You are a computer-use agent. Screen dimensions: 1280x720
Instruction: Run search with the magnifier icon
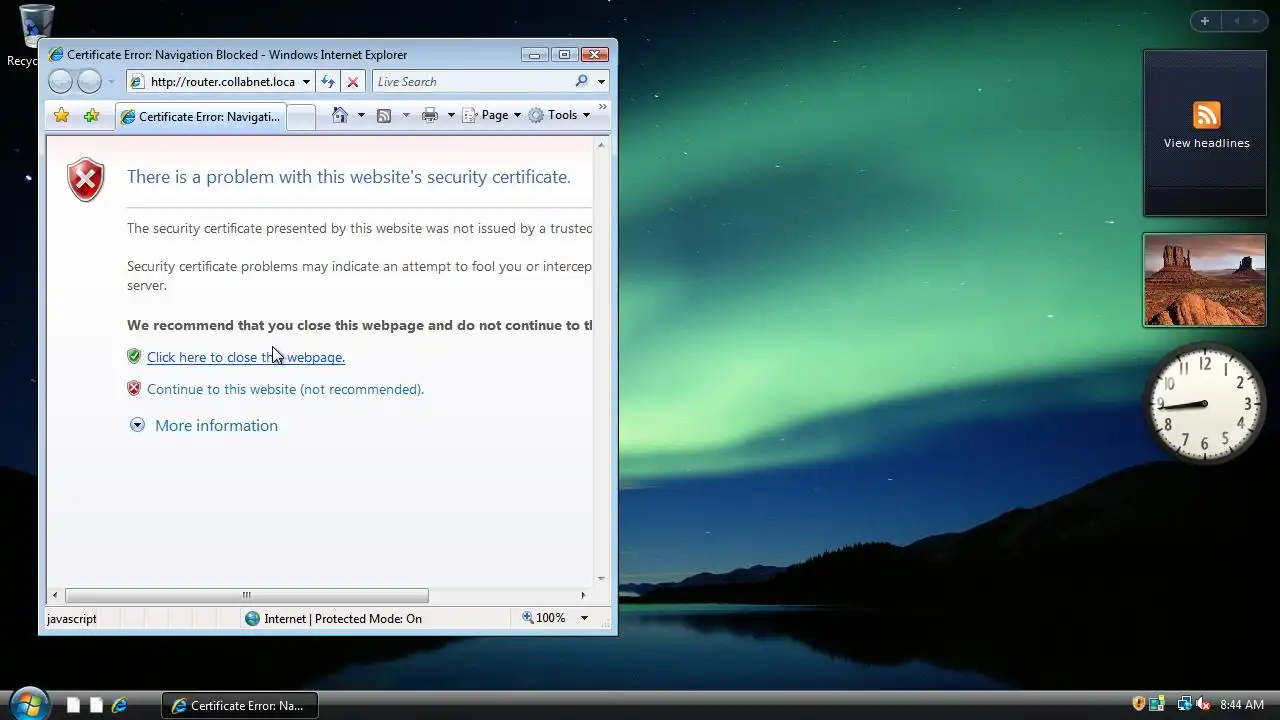point(582,81)
